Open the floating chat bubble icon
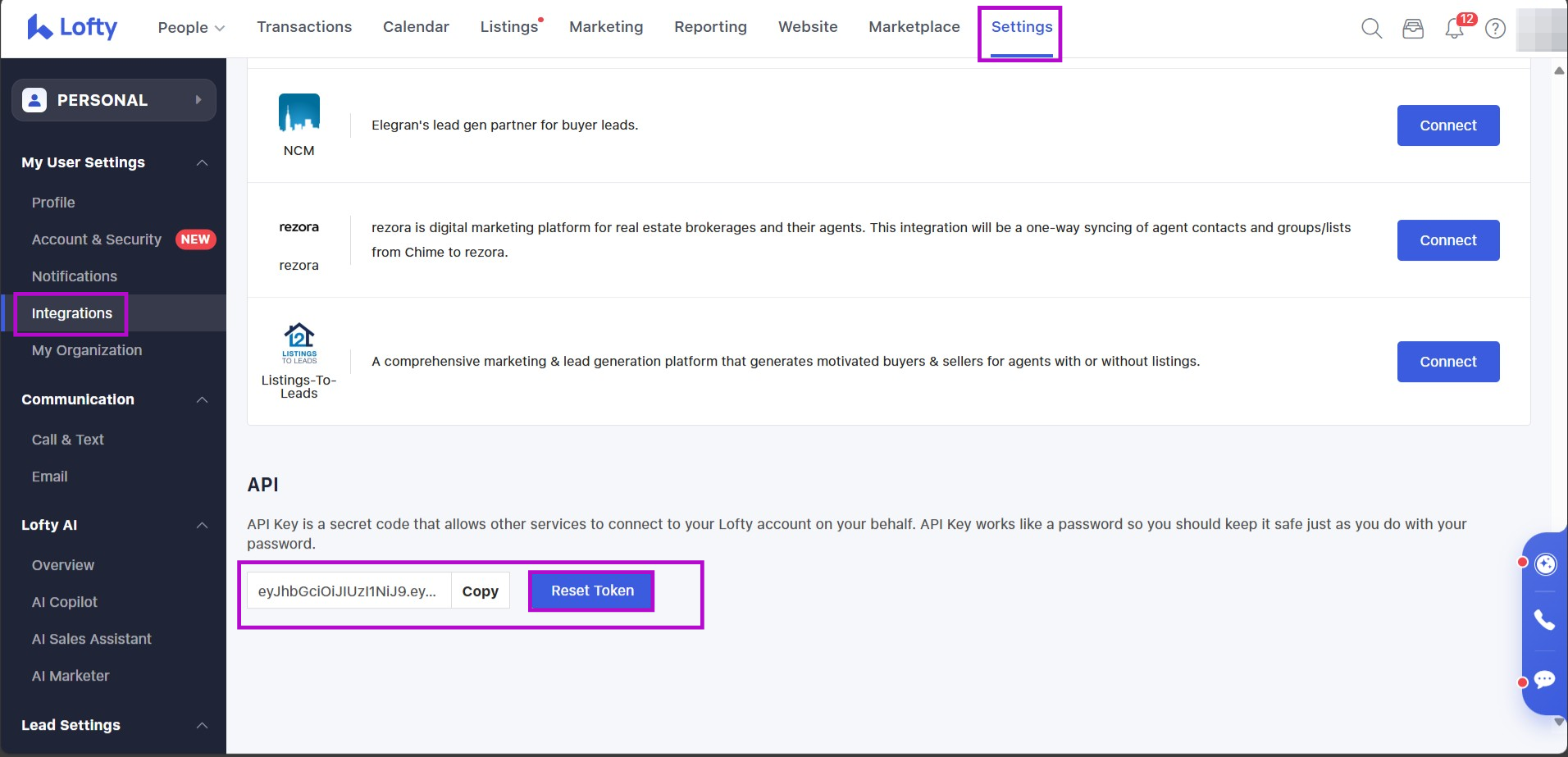This screenshot has width=1568, height=757. click(1545, 680)
